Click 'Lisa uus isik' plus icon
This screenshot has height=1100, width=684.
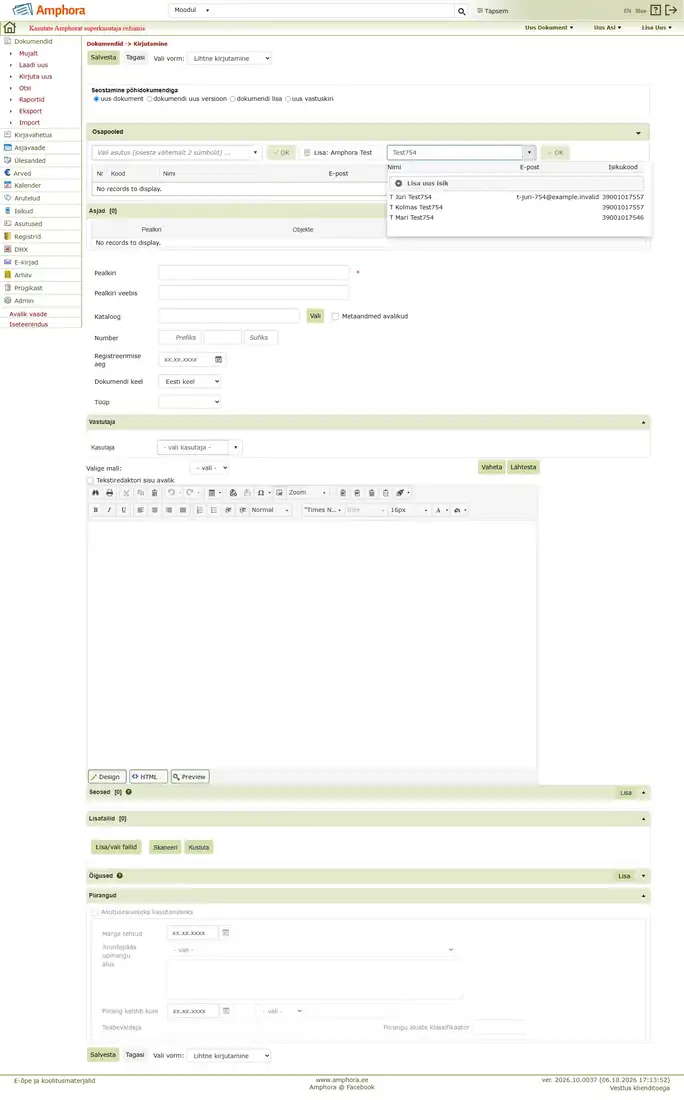point(398,183)
